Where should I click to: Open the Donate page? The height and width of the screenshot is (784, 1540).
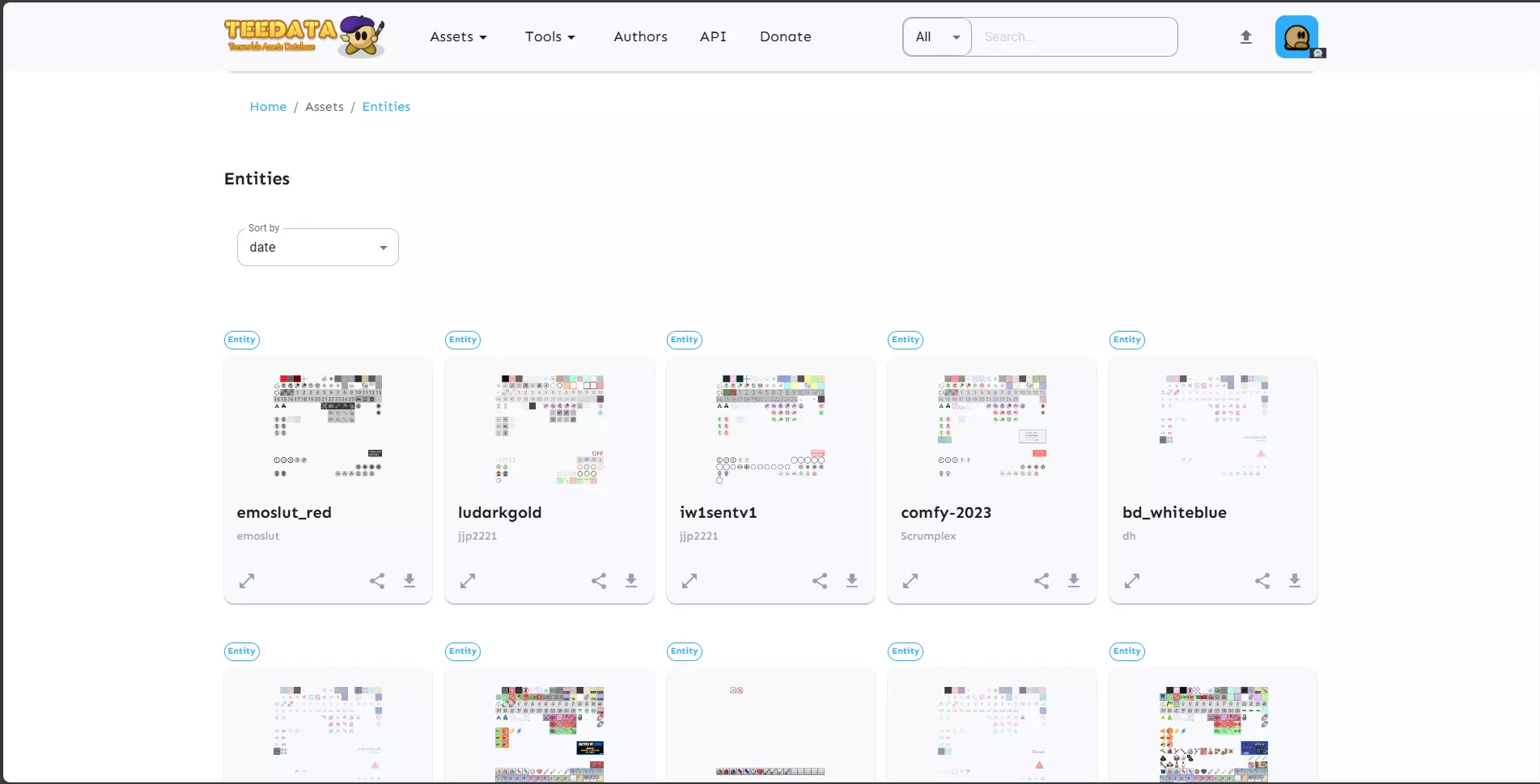click(x=786, y=36)
